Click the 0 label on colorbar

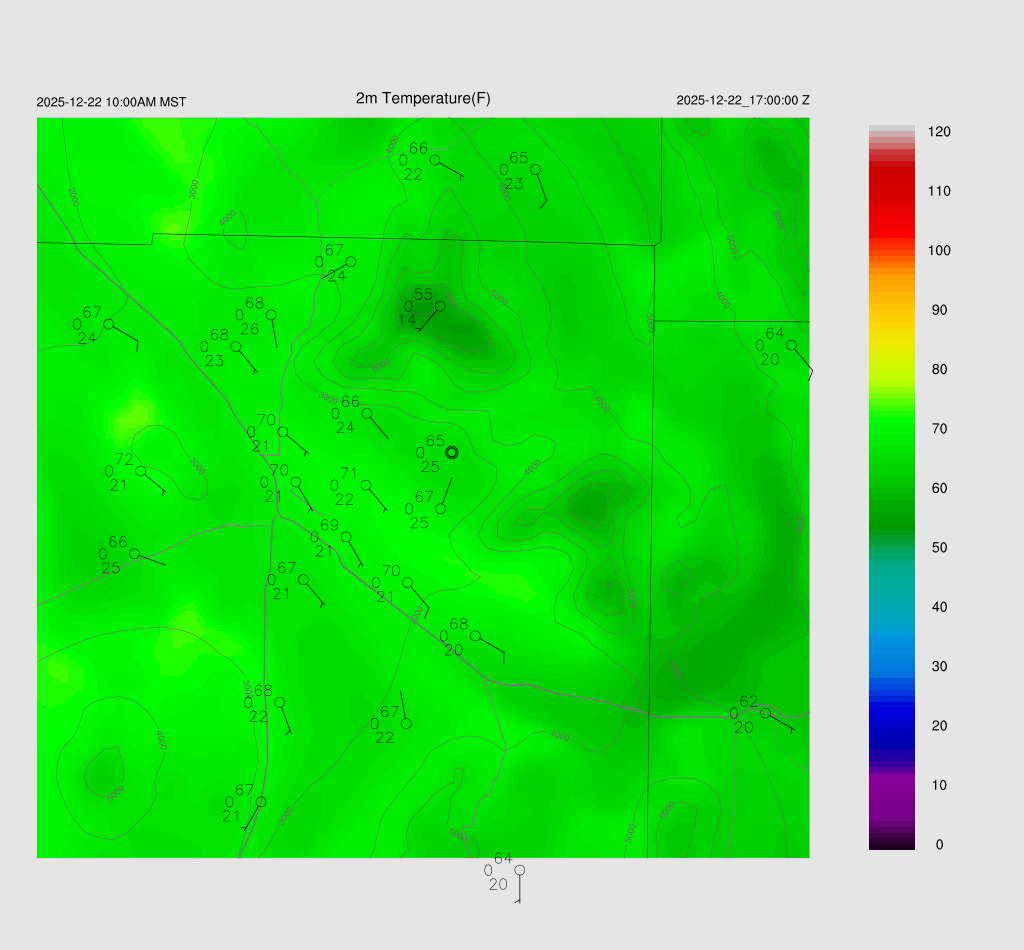pos(939,845)
